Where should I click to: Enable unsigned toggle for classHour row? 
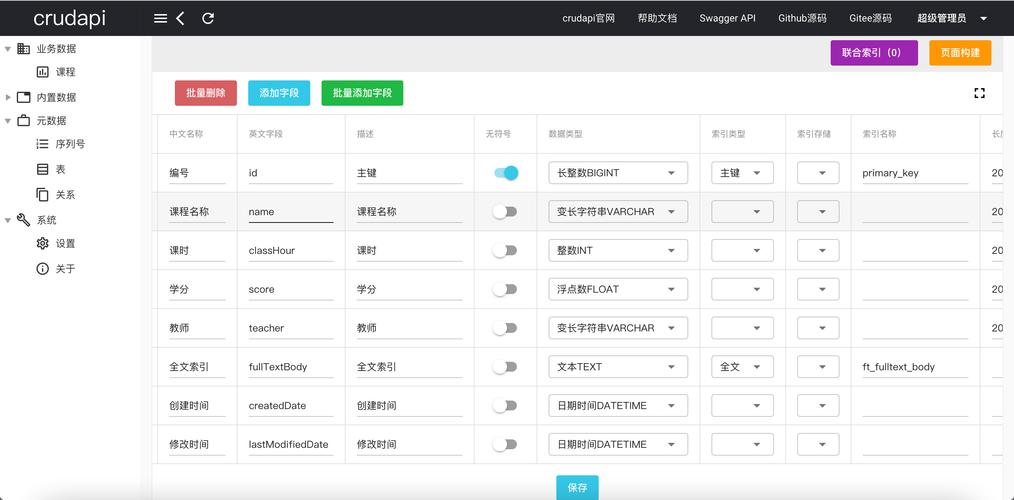tap(506, 250)
